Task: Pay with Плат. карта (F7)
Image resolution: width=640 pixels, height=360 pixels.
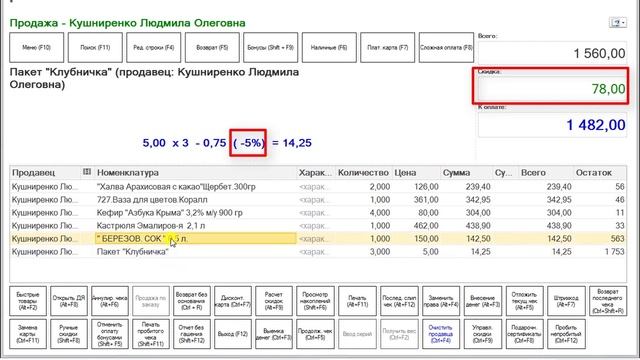Action: pos(387,47)
